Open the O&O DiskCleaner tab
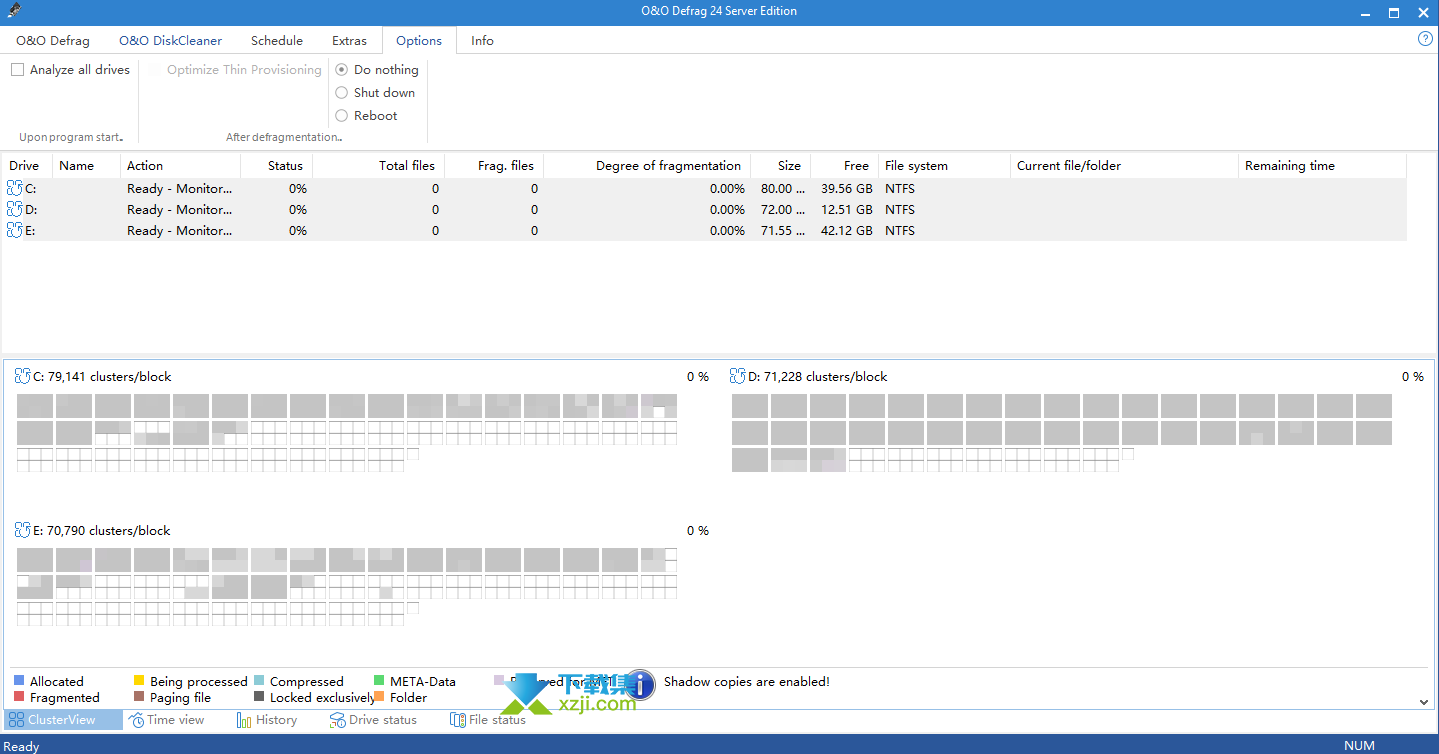Viewport: 1439px width, 754px height. click(170, 41)
